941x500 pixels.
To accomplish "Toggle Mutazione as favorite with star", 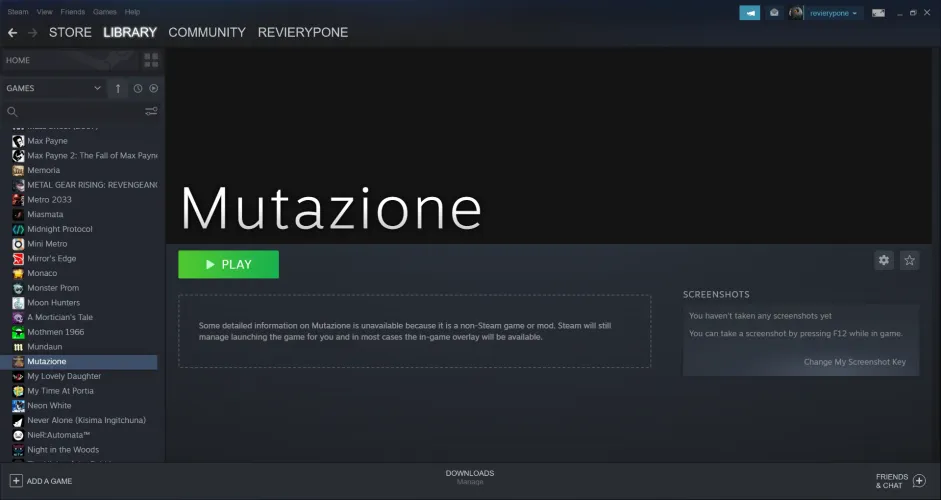I will (x=909, y=260).
